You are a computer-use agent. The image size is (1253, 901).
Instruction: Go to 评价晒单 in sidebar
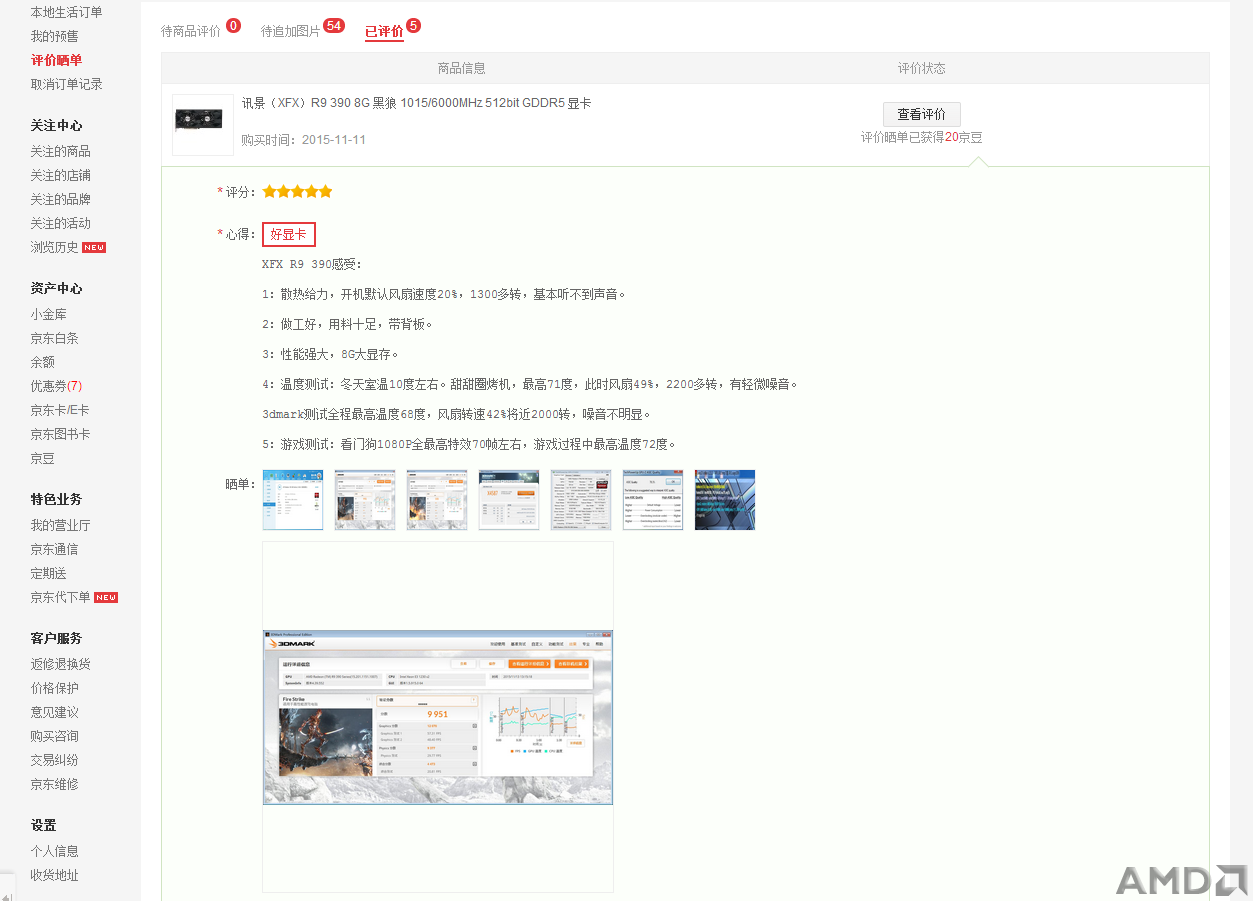[x=56, y=60]
